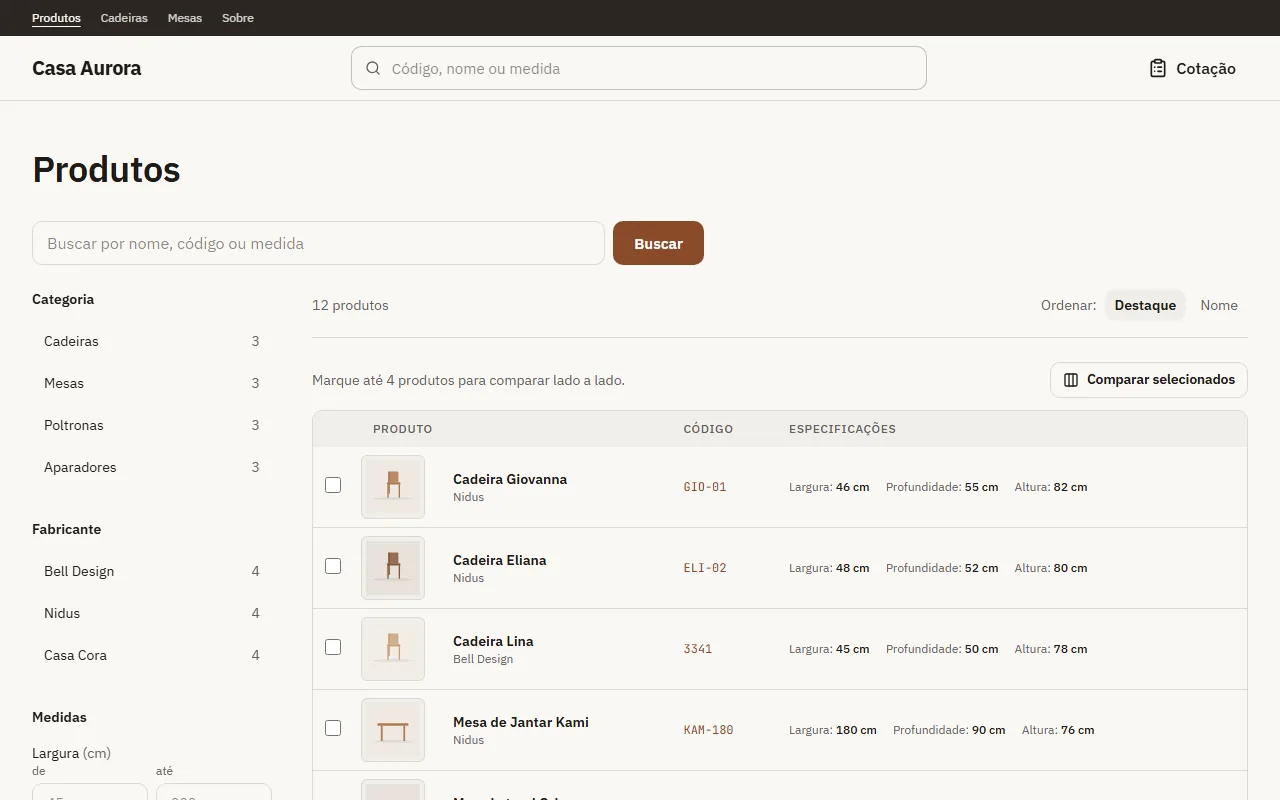Click product code ELI-02
The image size is (1280, 800).
(x=705, y=568)
